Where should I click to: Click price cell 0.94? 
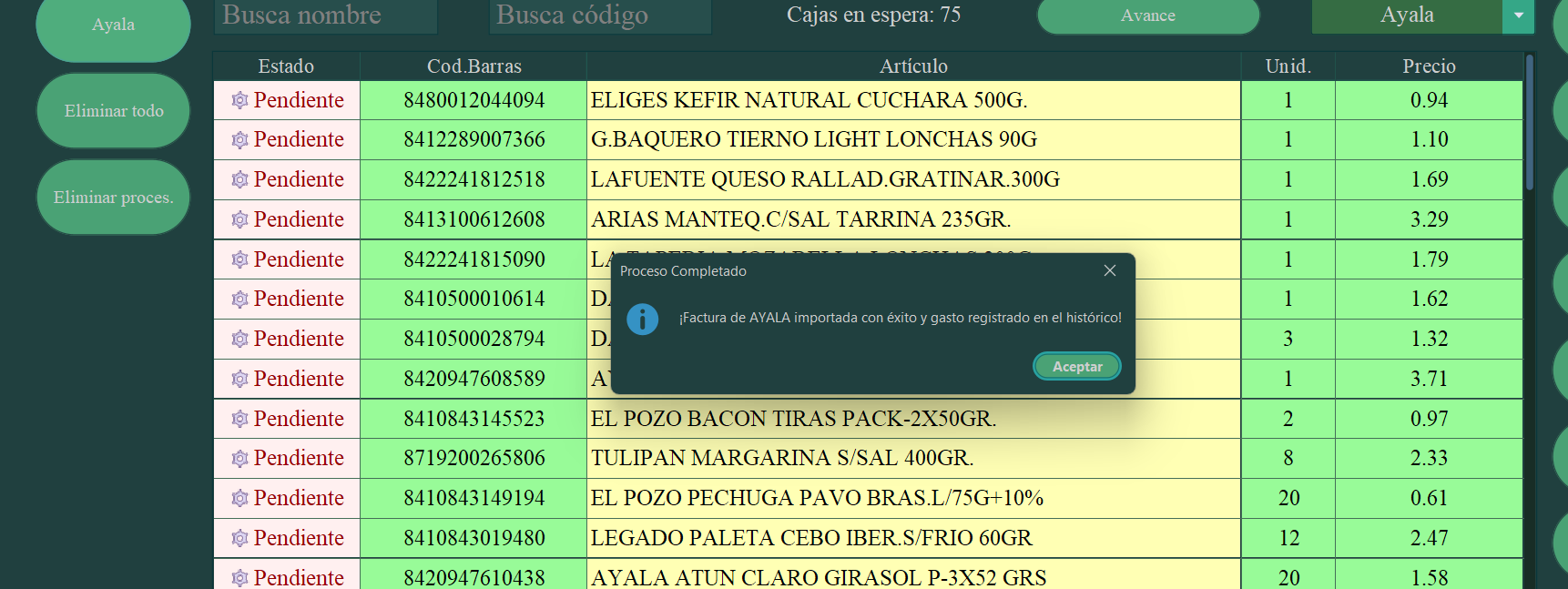pyautogui.click(x=1429, y=100)
